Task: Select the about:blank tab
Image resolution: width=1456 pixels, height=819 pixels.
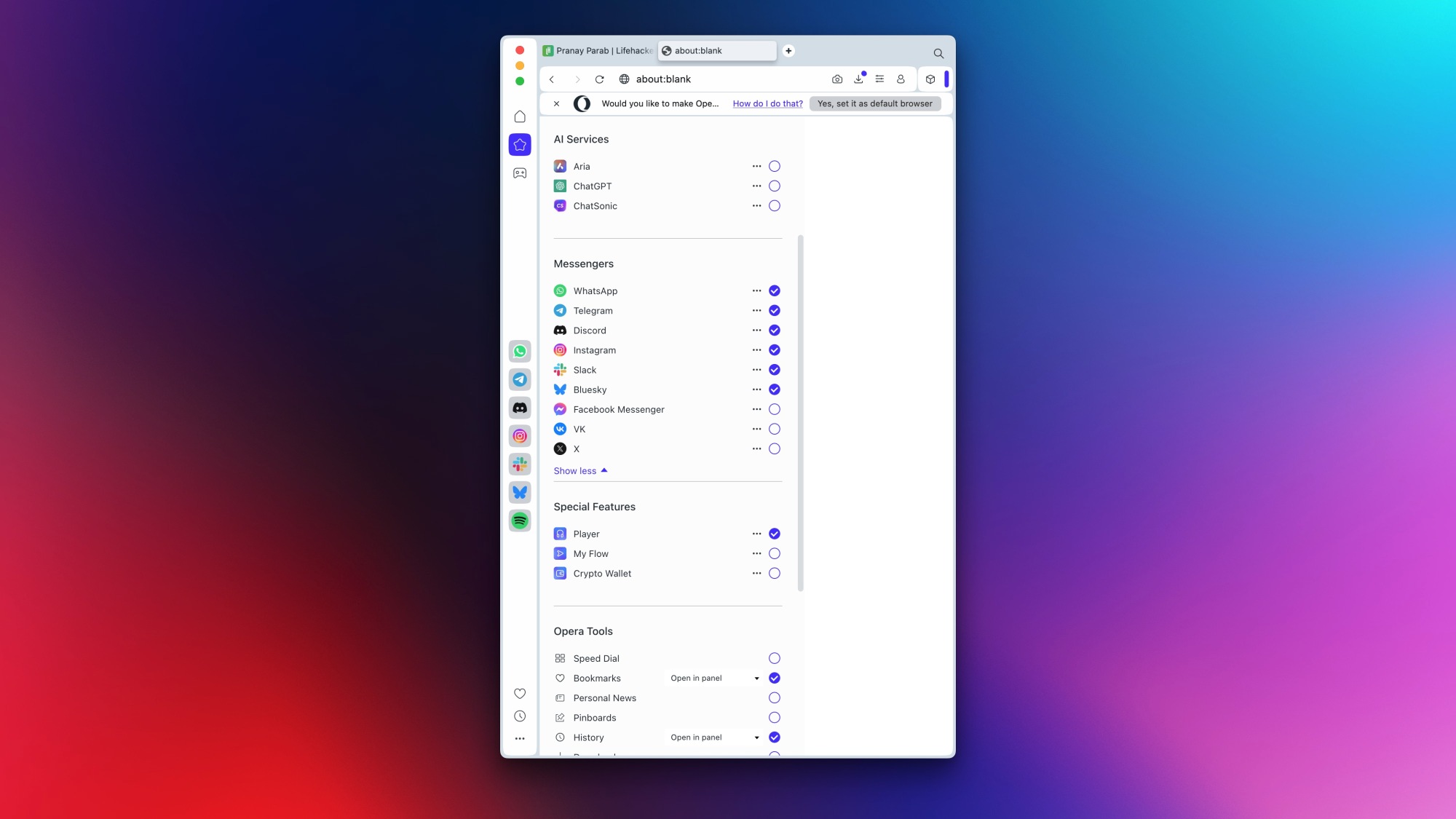Action: click(717, 51)
